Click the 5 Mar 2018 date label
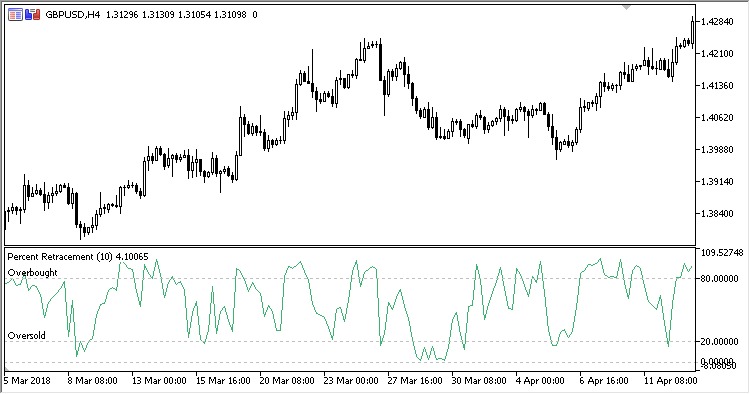750x394 pixels. [x=27, y=381]
